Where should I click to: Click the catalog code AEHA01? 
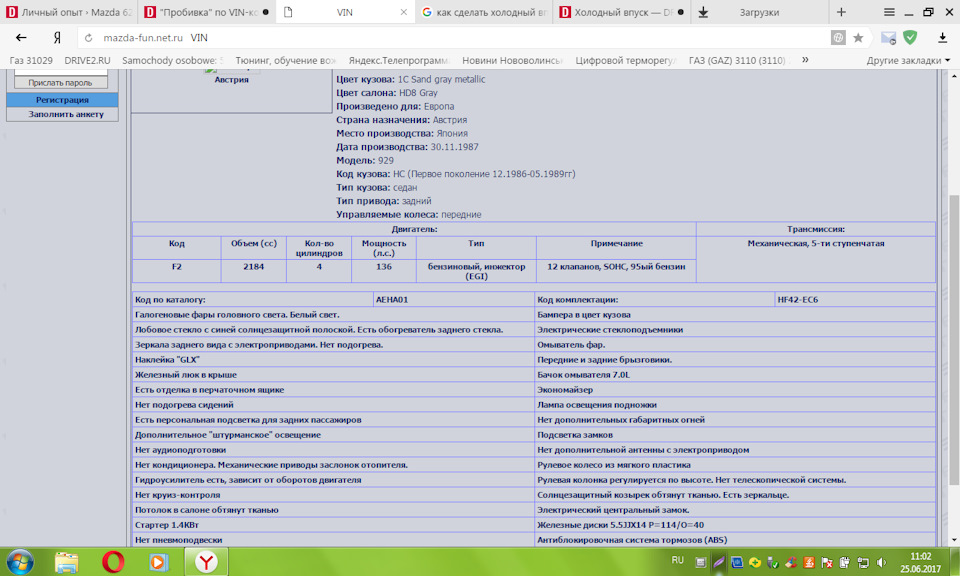click(392, 300)
